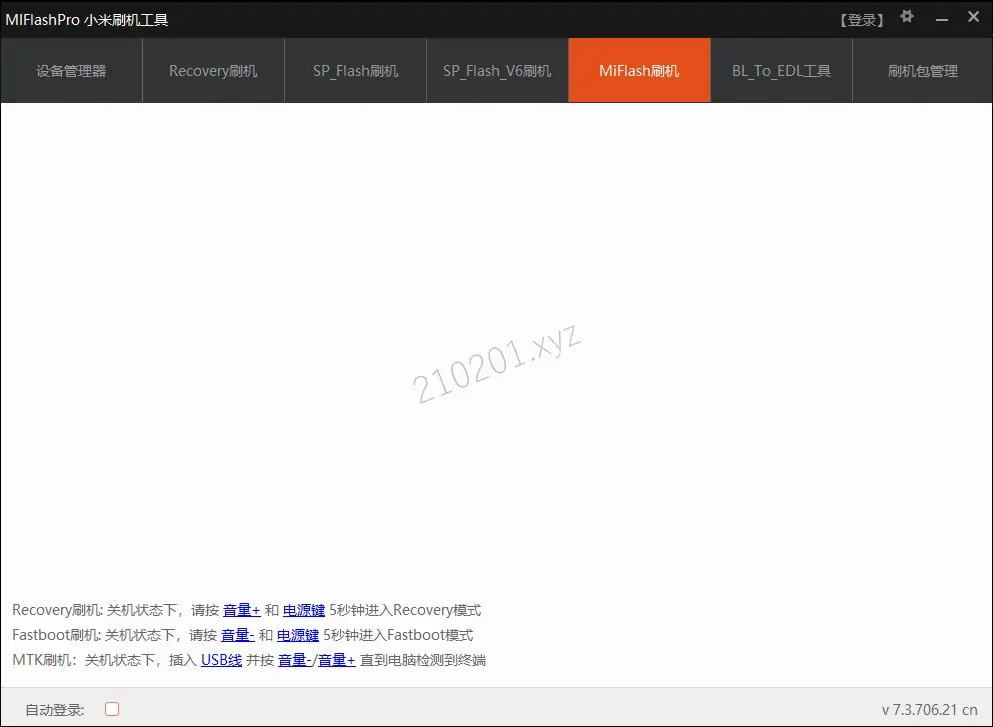This screenshot has width=993, height=727.
Task: Click 音量- link in MTK刷机 line
Action: click(x=294, y=660)
